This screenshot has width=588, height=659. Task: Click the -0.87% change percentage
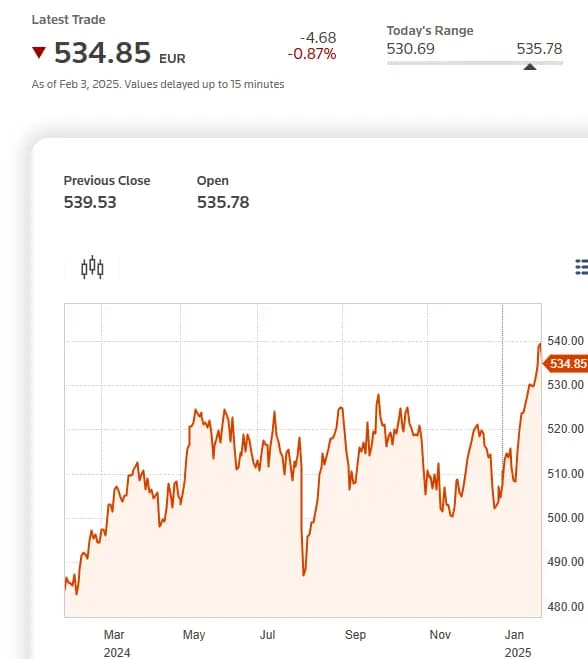click(312, 54)
